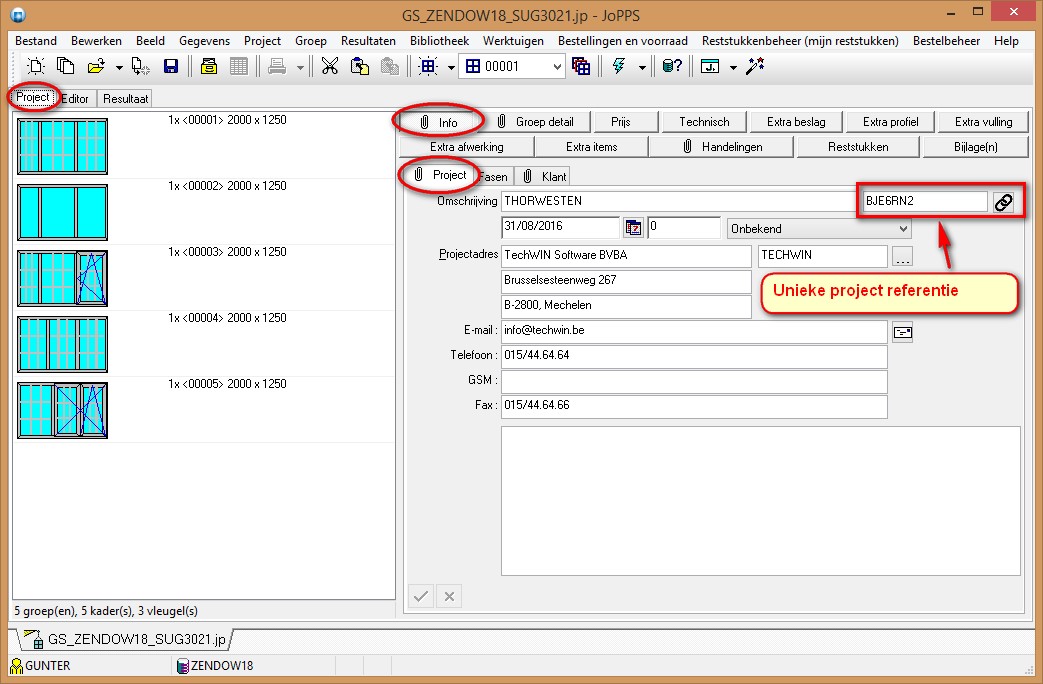
Task: Select the Extra beslag tab
Action: (796, 122)
